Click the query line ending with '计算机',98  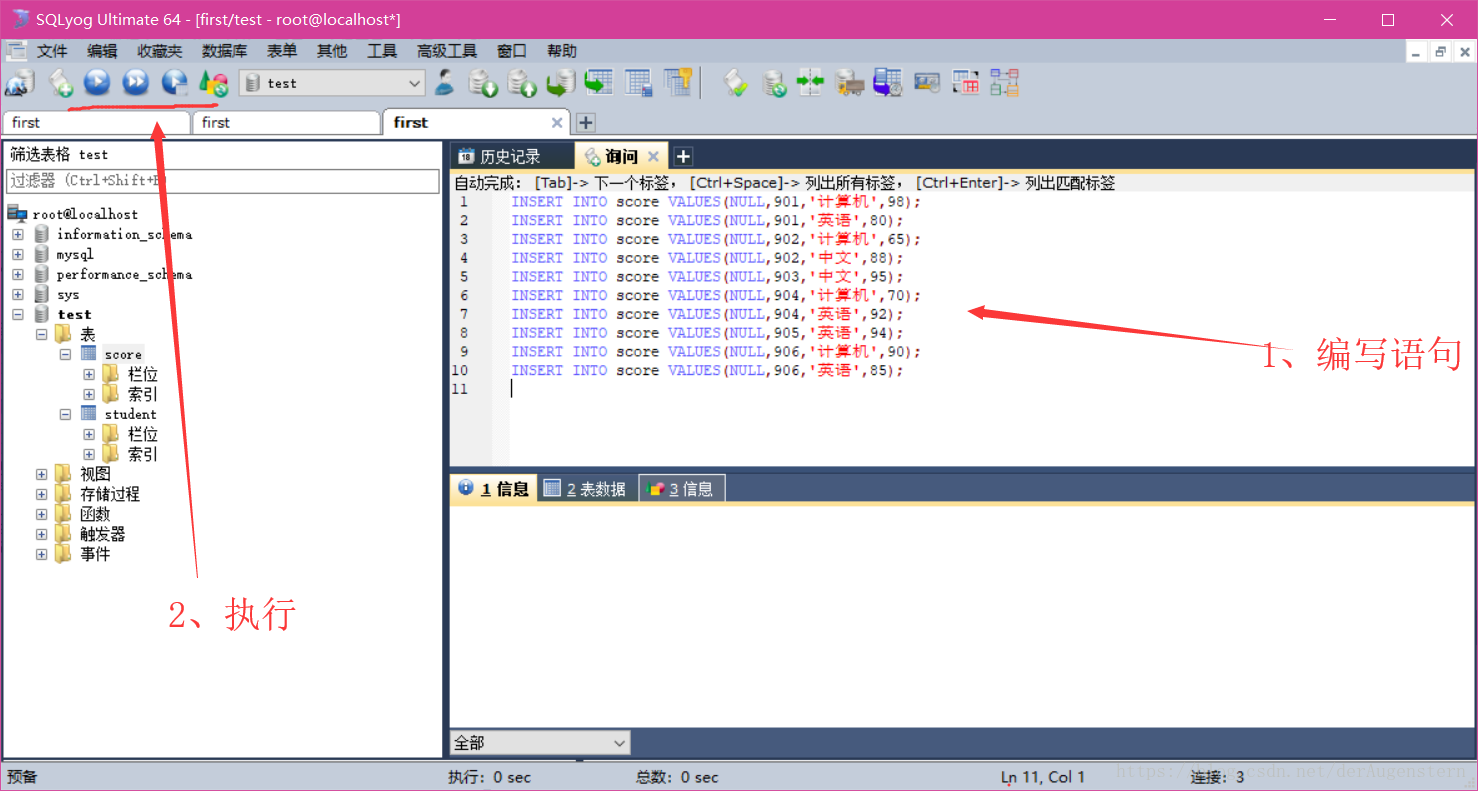716,201
